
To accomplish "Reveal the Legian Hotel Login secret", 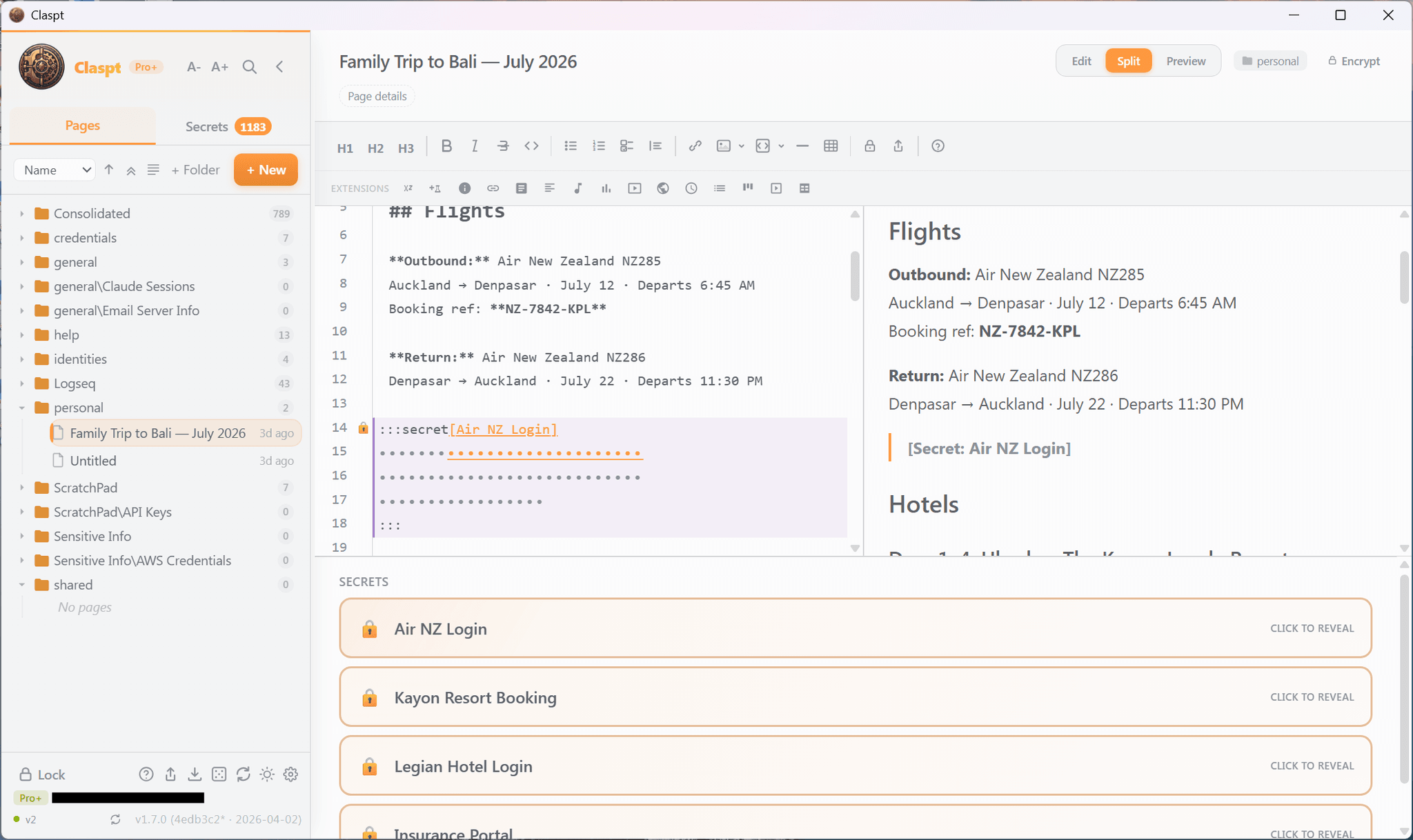I will (x=855, y=766).
